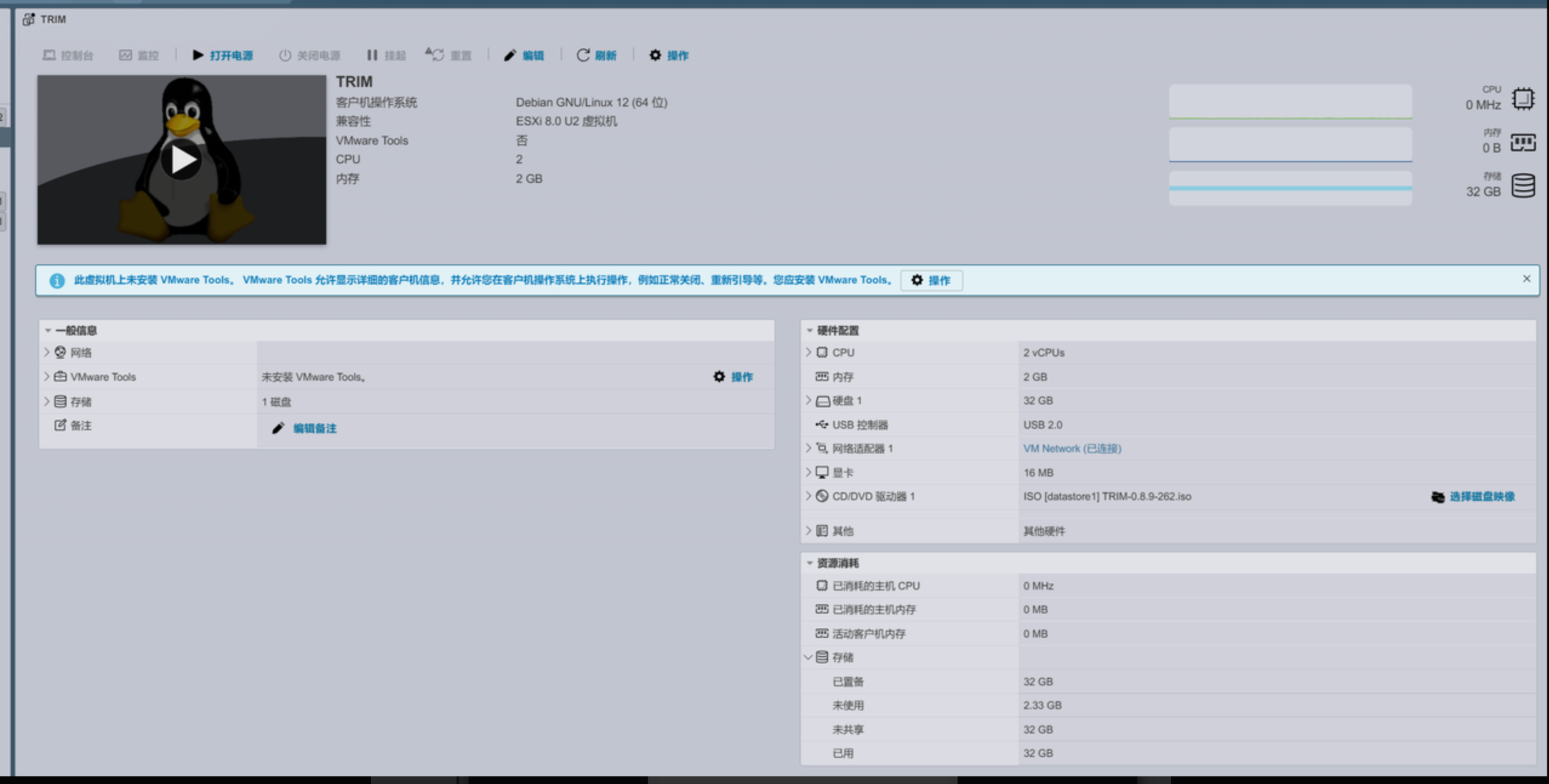Screen dimensions: 1549x784
Task: Click the play button on the VM console thumbnail
Action: click(x=181, y=160)
